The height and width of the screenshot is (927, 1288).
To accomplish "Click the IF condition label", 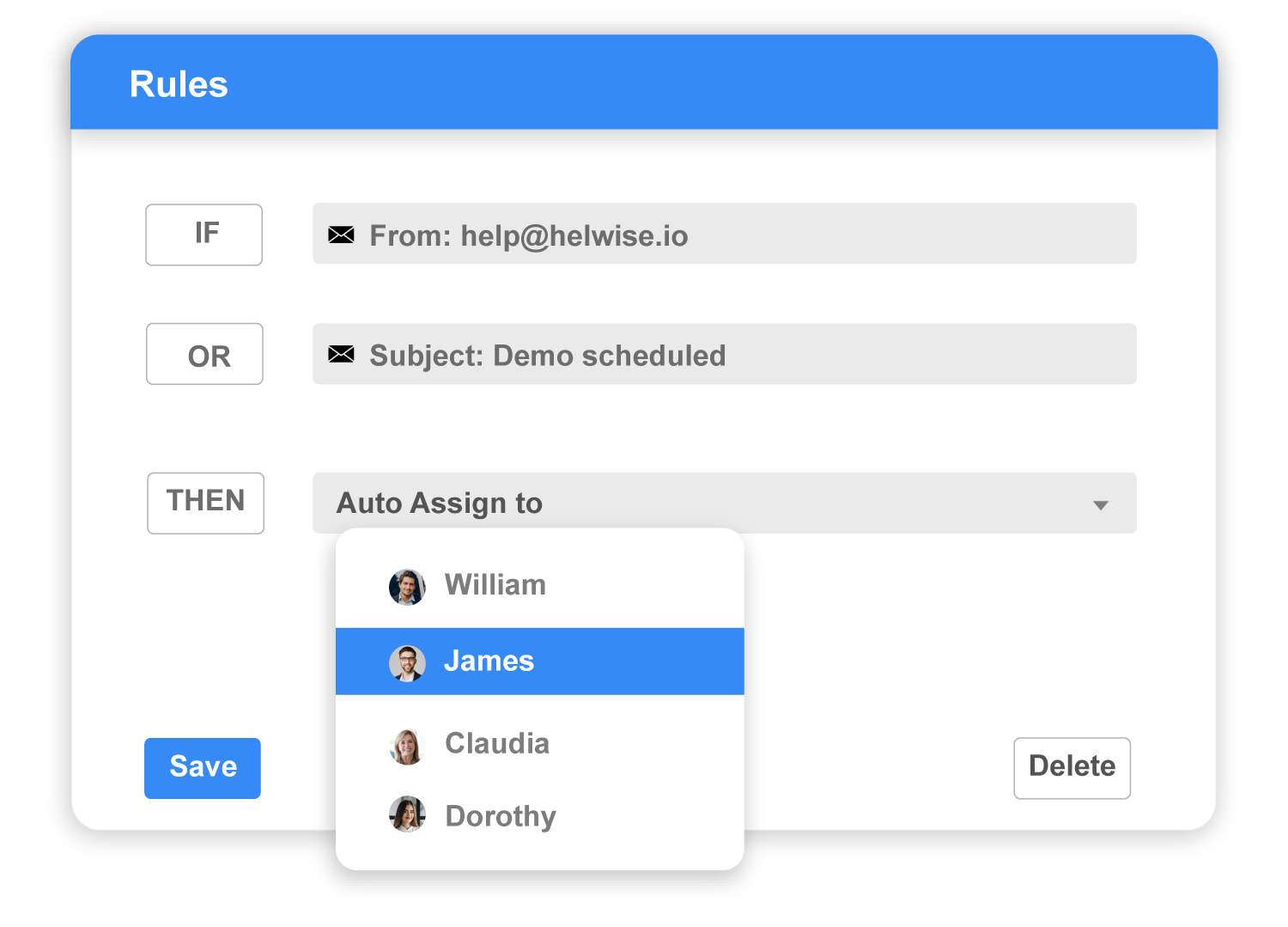I will (204, 234).
